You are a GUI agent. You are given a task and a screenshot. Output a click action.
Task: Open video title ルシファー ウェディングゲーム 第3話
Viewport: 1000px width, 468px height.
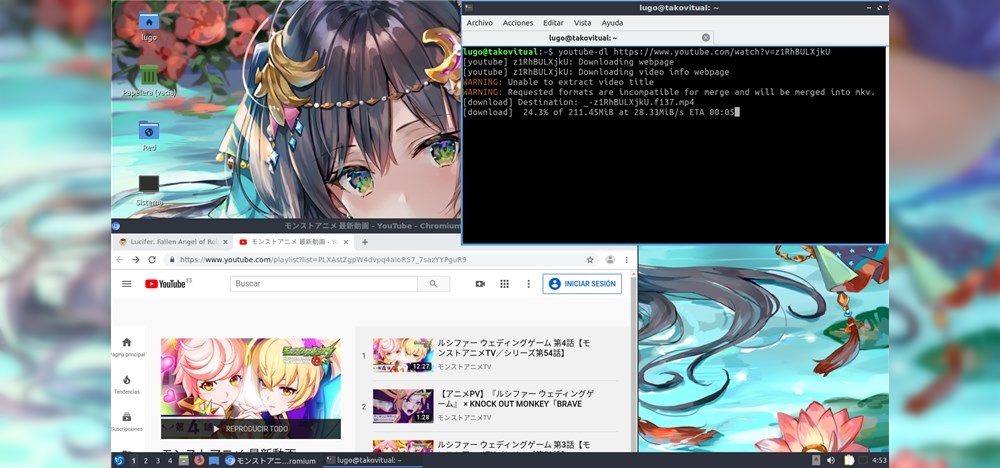point(514,445)
